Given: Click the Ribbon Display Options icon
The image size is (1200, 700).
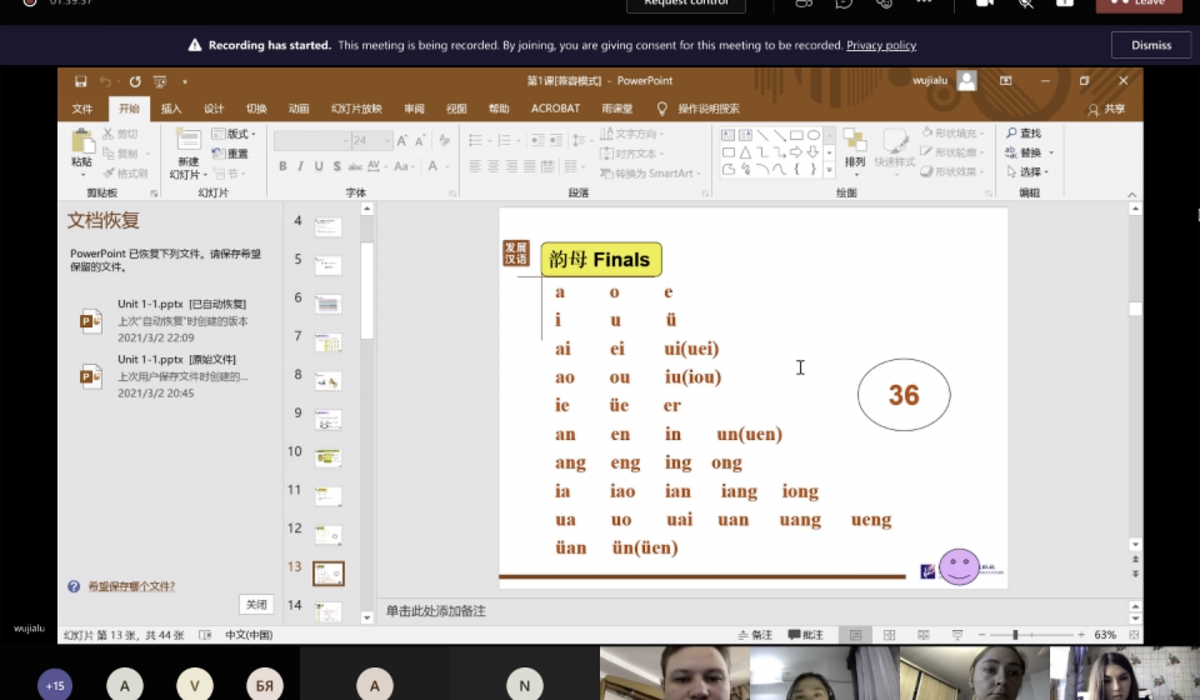Looking at the screenshot, I should click(x=1006, y=81).
